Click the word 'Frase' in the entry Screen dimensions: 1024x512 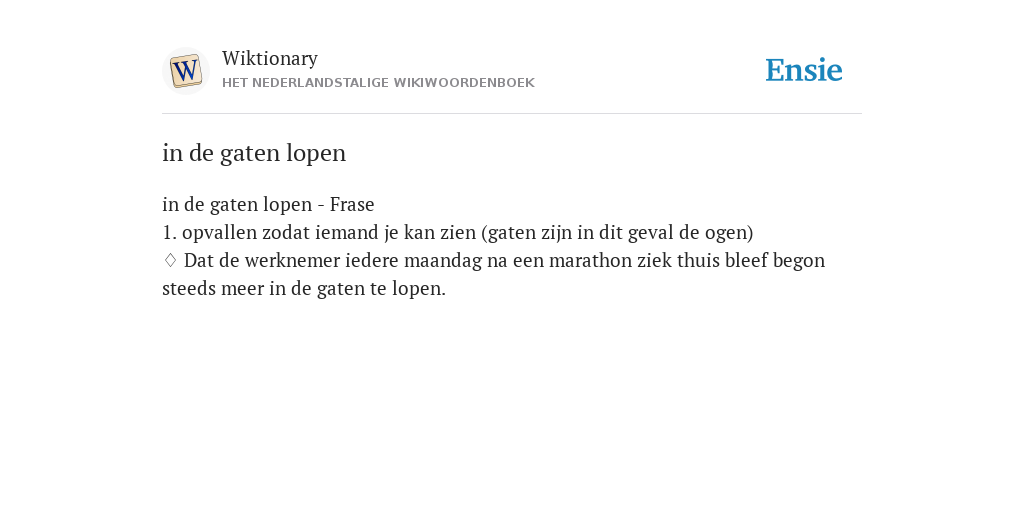[x=352, y=204]
